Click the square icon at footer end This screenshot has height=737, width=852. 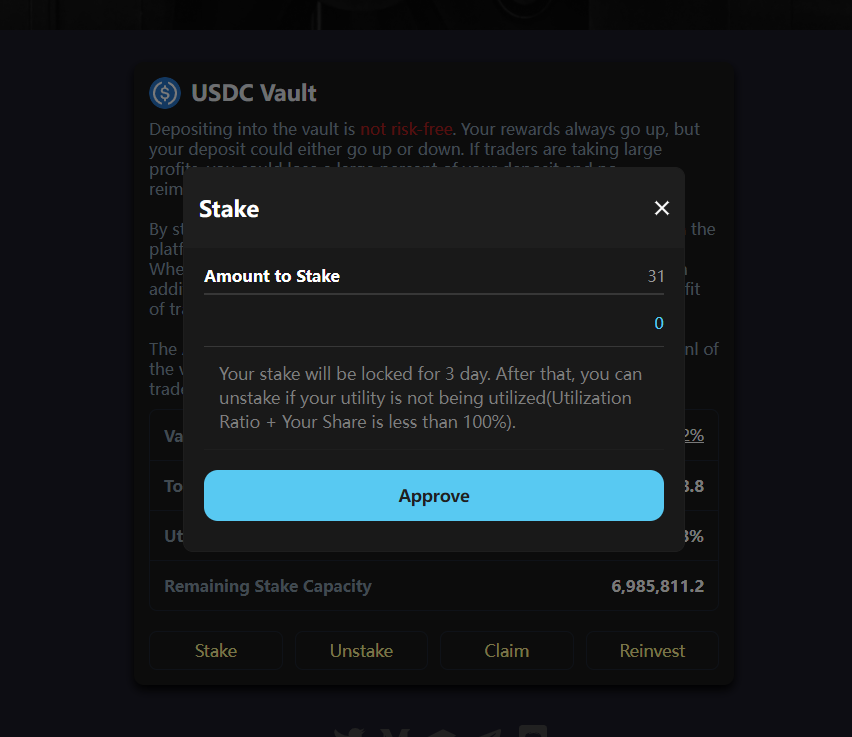click(532, 731)
